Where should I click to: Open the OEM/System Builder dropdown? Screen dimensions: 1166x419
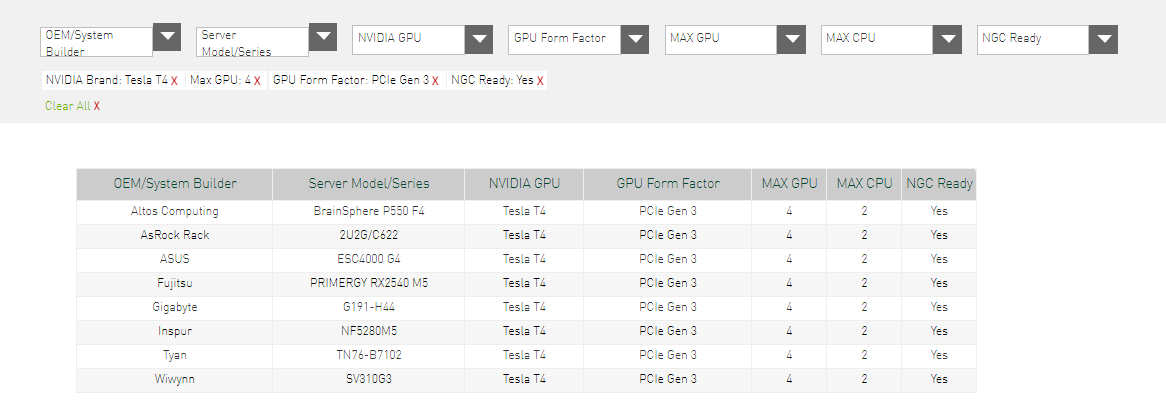(x=110, y=40)
